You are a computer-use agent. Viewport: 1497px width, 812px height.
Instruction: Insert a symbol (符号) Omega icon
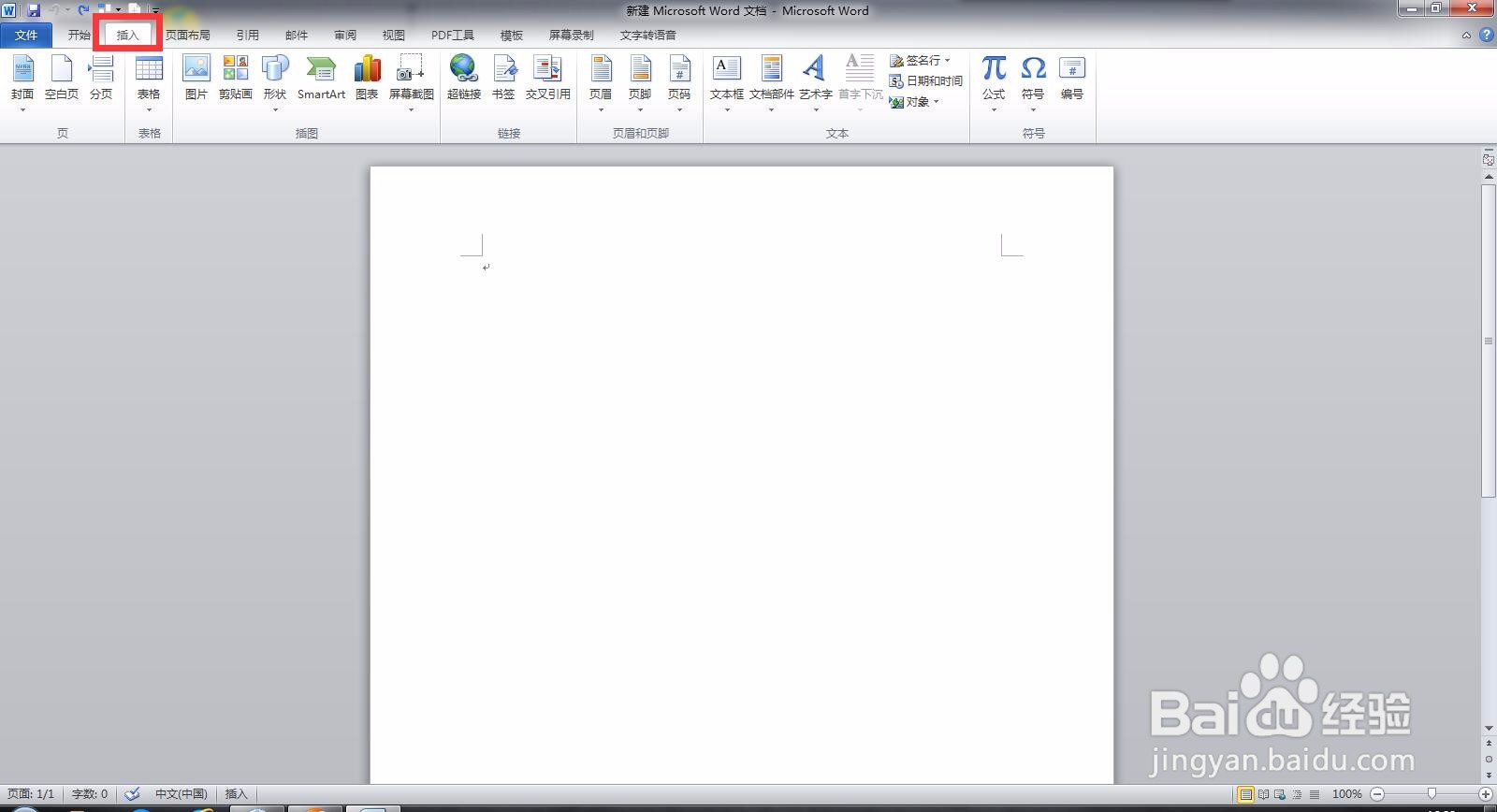click(1033, 68)
